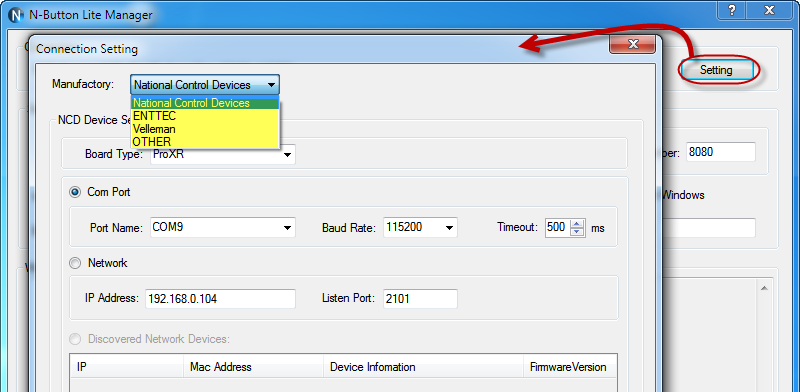Select the Com Port radio button
The image size is (800, 392).
click(x=75, y=192)
